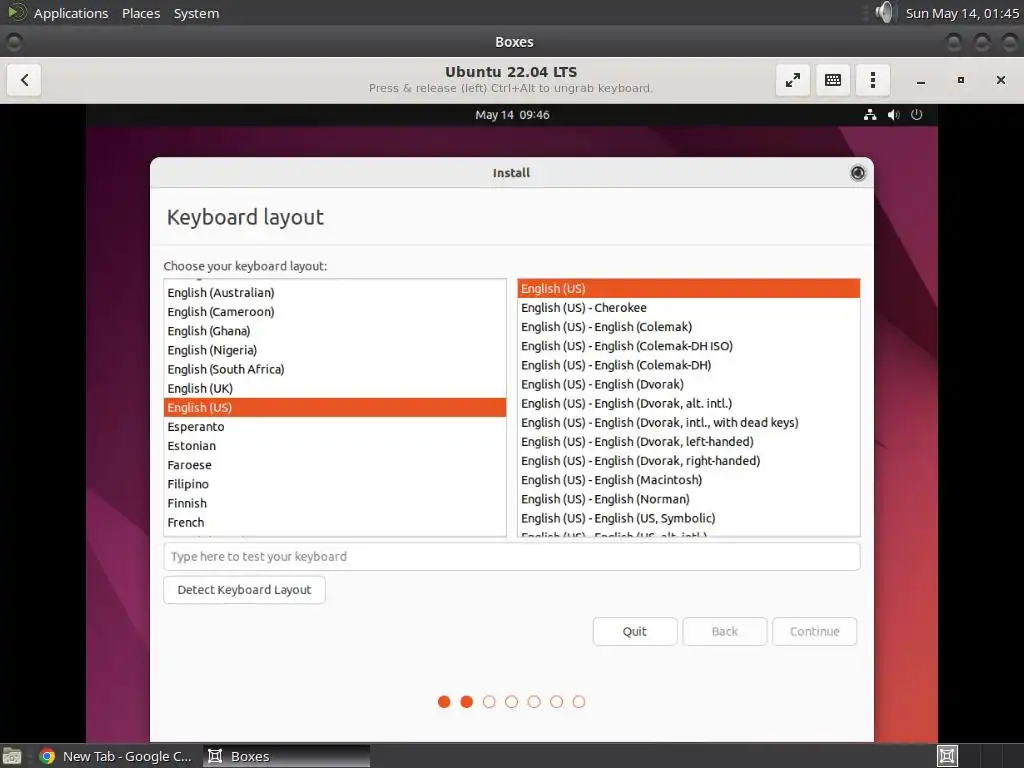Select English (US) - English (Dvorak) variant

click(x=688, y=384)
